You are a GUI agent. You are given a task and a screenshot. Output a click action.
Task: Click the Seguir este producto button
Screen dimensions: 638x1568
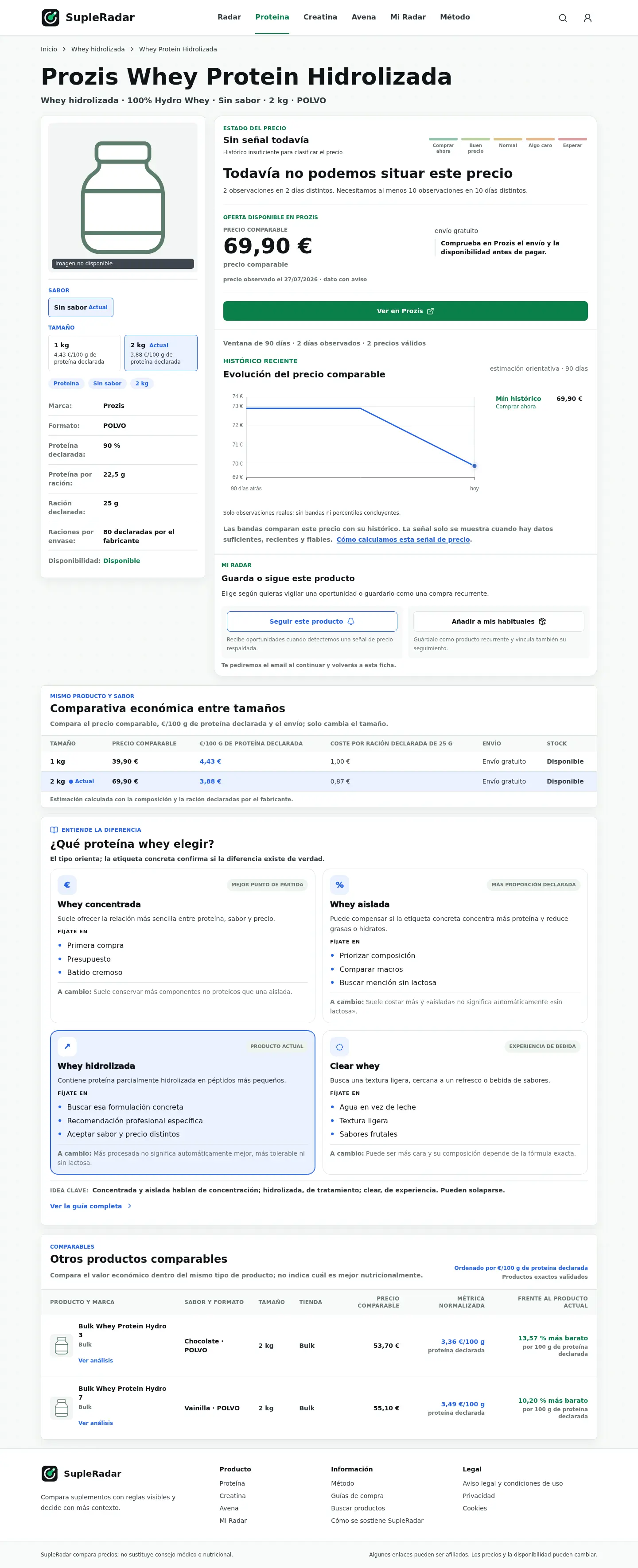pyautogui.click(x=312, y=621)
